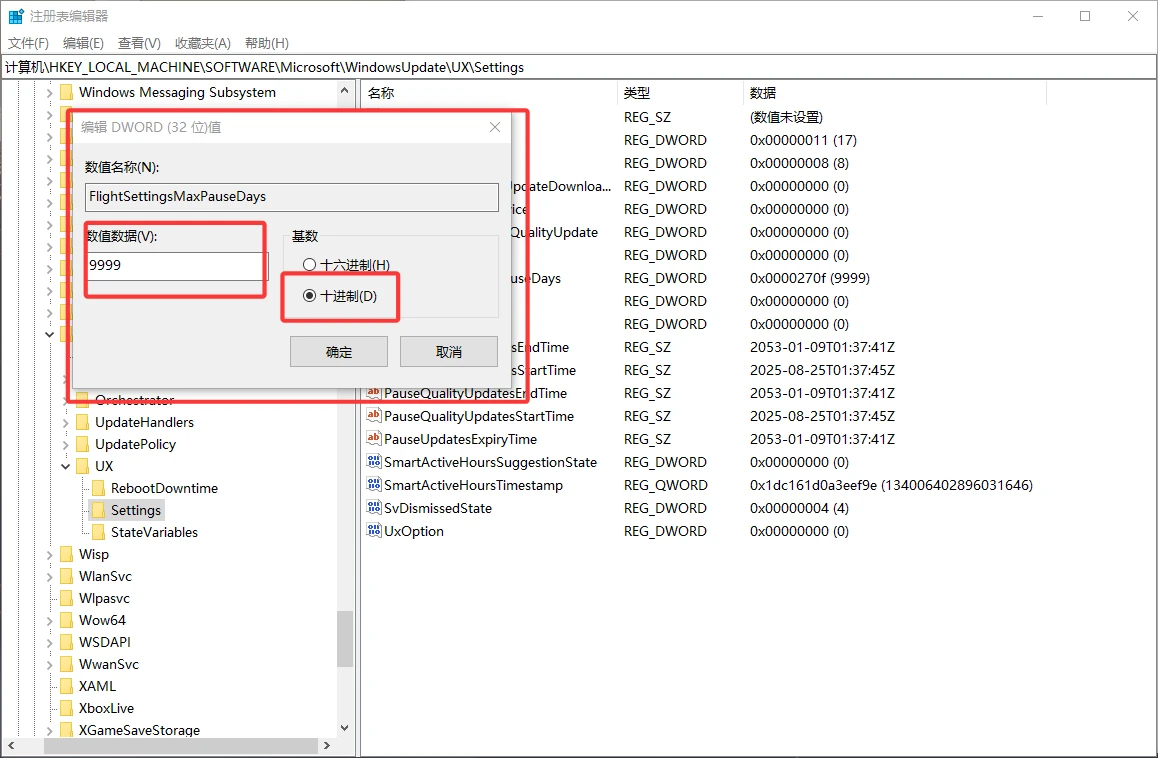Open the 帮助(H) menu

[x=267, y=43]
